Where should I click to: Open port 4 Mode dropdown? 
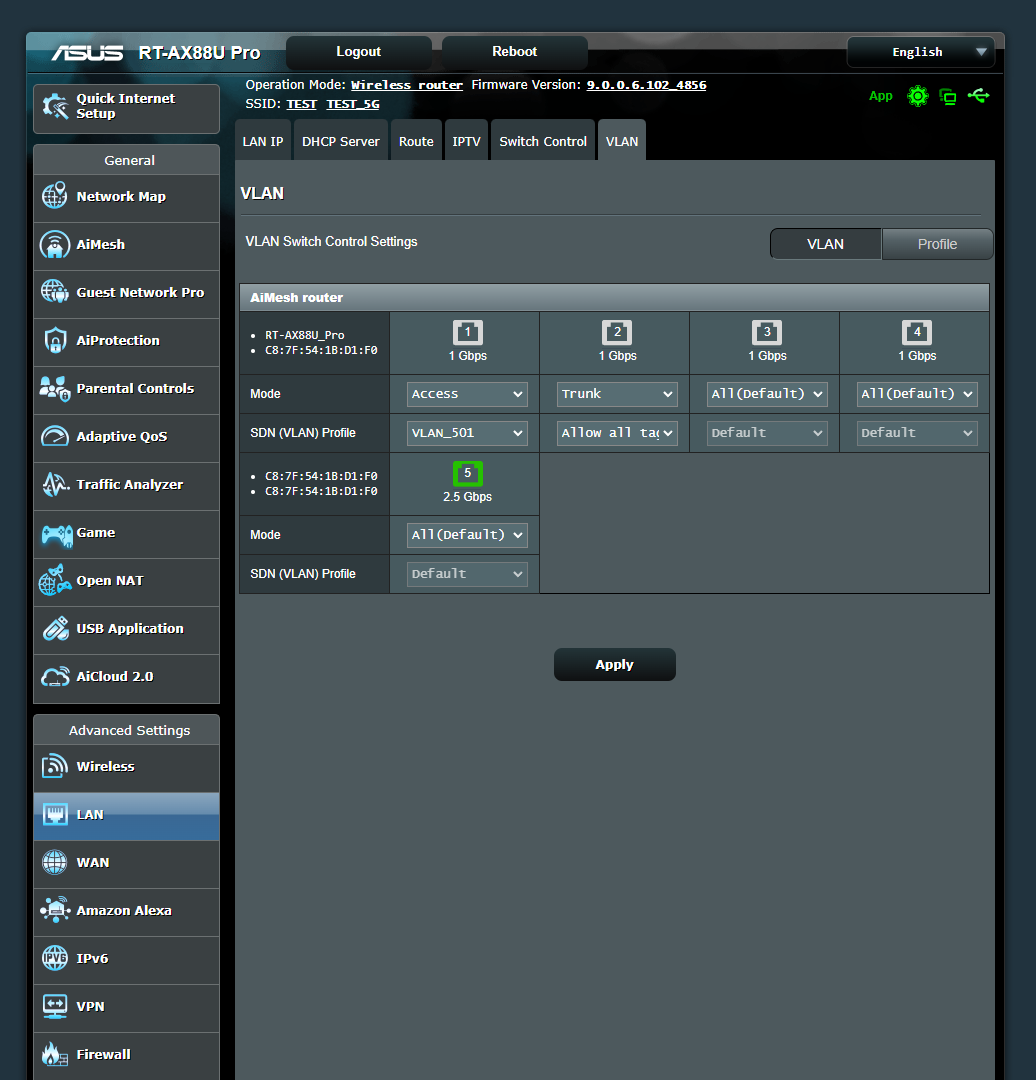(917, 394)
